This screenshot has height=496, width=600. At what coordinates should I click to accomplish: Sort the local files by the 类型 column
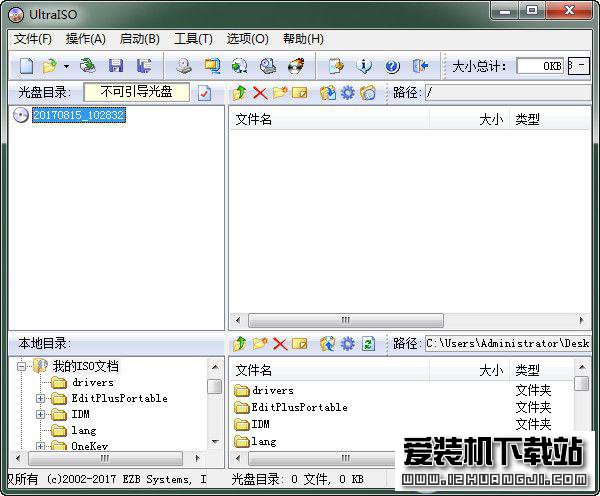[x=543, y=370]
